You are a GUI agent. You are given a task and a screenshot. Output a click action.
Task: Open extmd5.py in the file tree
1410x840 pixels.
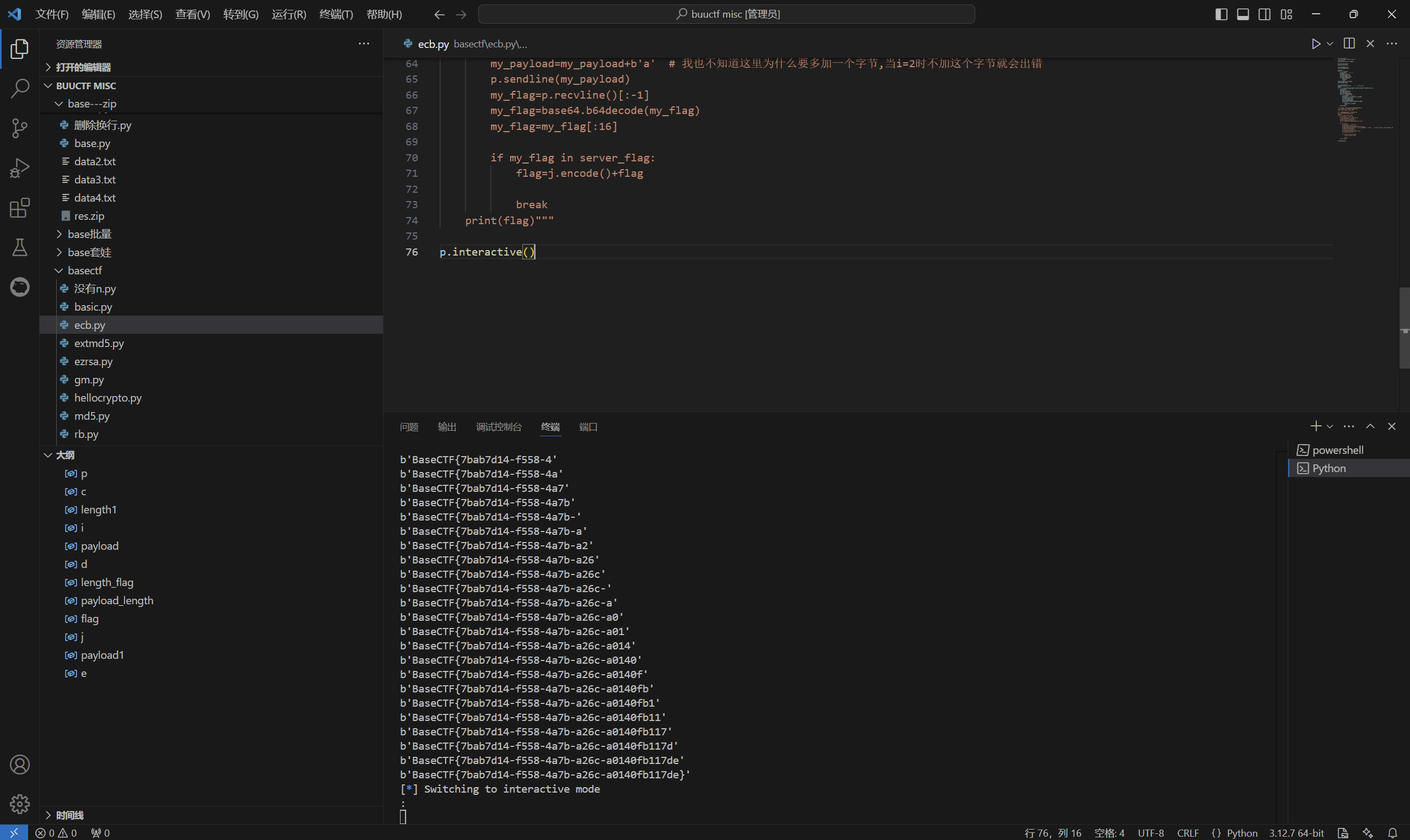click(211, 343)
